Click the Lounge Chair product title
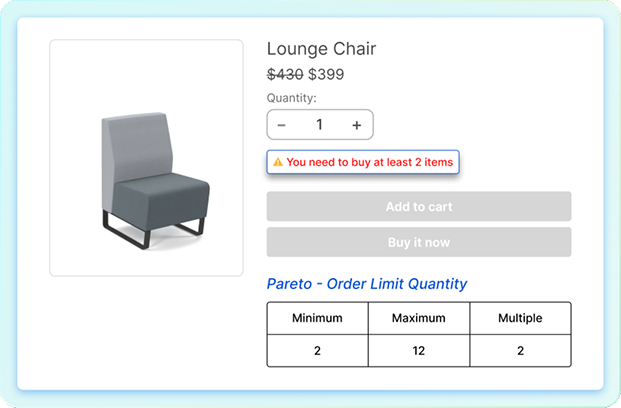Screen dimensions: 621x408 tap(321, 49)
